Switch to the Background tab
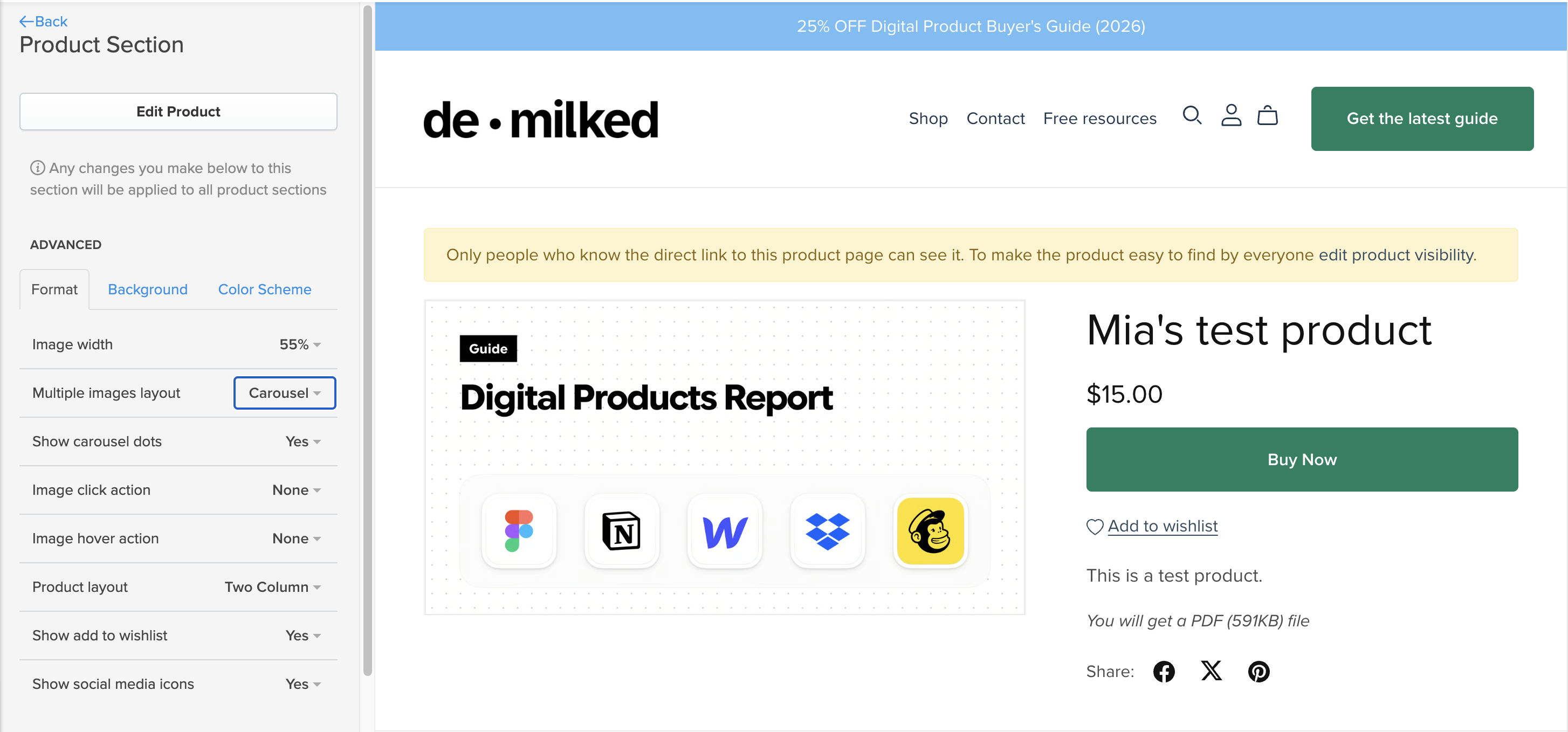This screenshot has height=732, width=1568. [147, 289]
